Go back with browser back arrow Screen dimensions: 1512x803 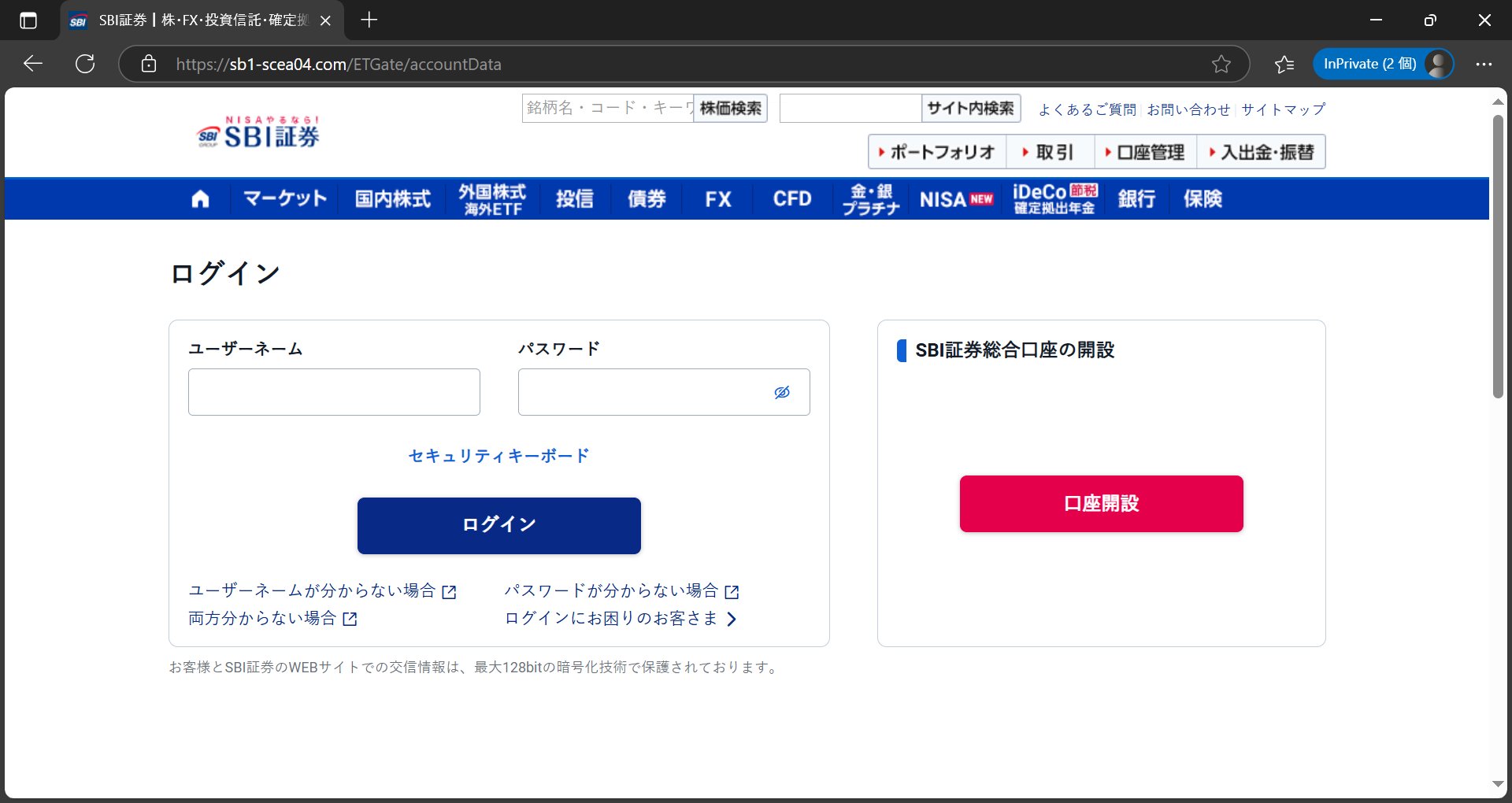pyautogui.click(x=33, y=64)
